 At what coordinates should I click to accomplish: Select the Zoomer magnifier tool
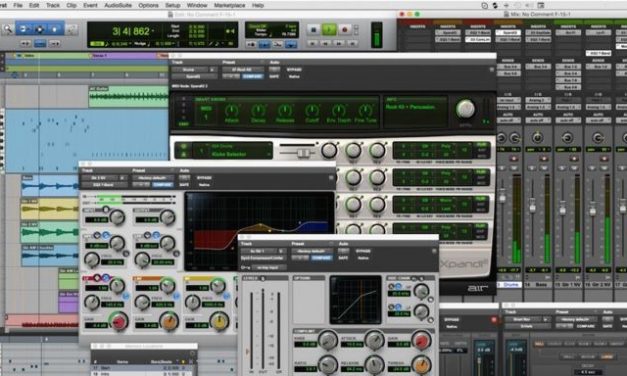[x=8, y=29]
